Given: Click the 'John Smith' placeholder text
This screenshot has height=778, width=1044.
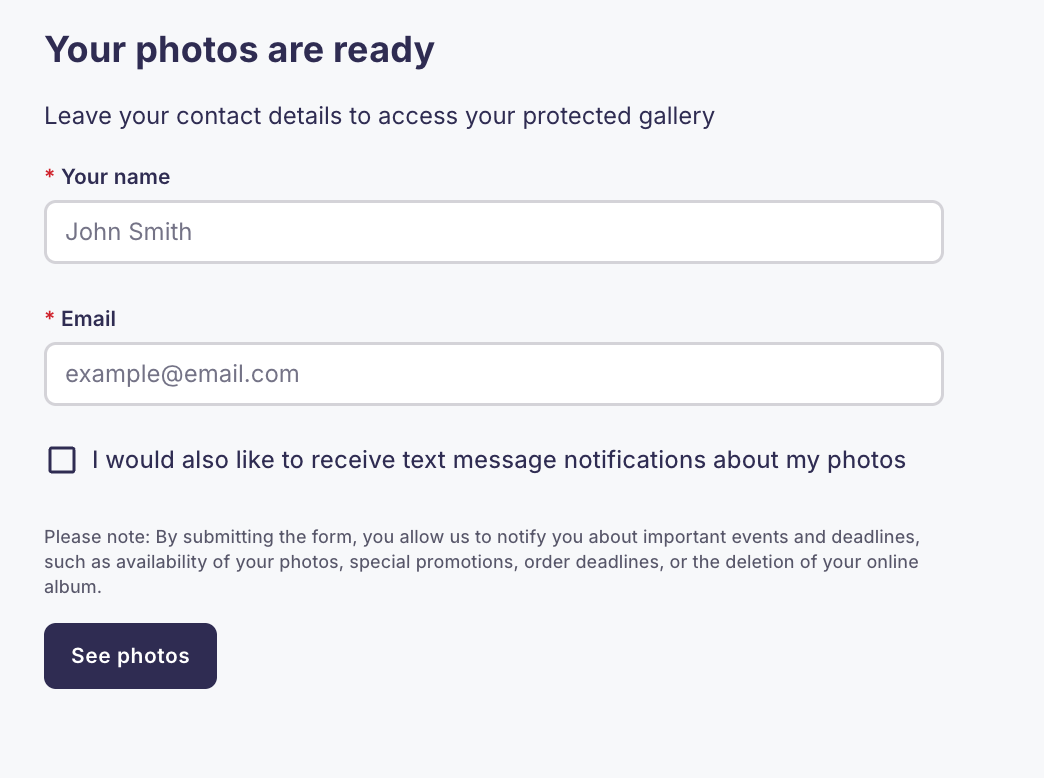Looking at the screenshot, I should pos(128,232).
